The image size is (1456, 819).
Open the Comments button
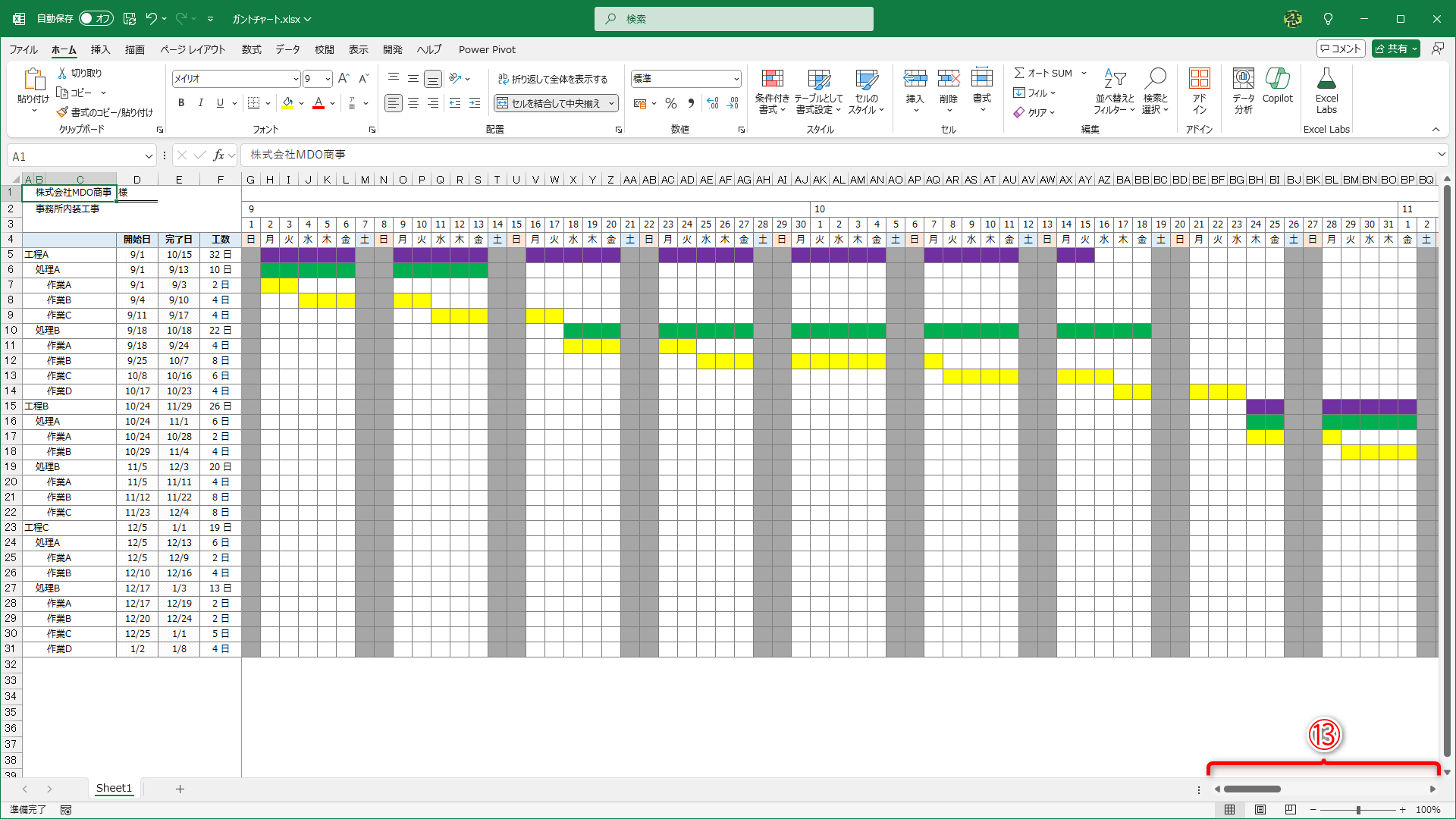[1340, 49]
